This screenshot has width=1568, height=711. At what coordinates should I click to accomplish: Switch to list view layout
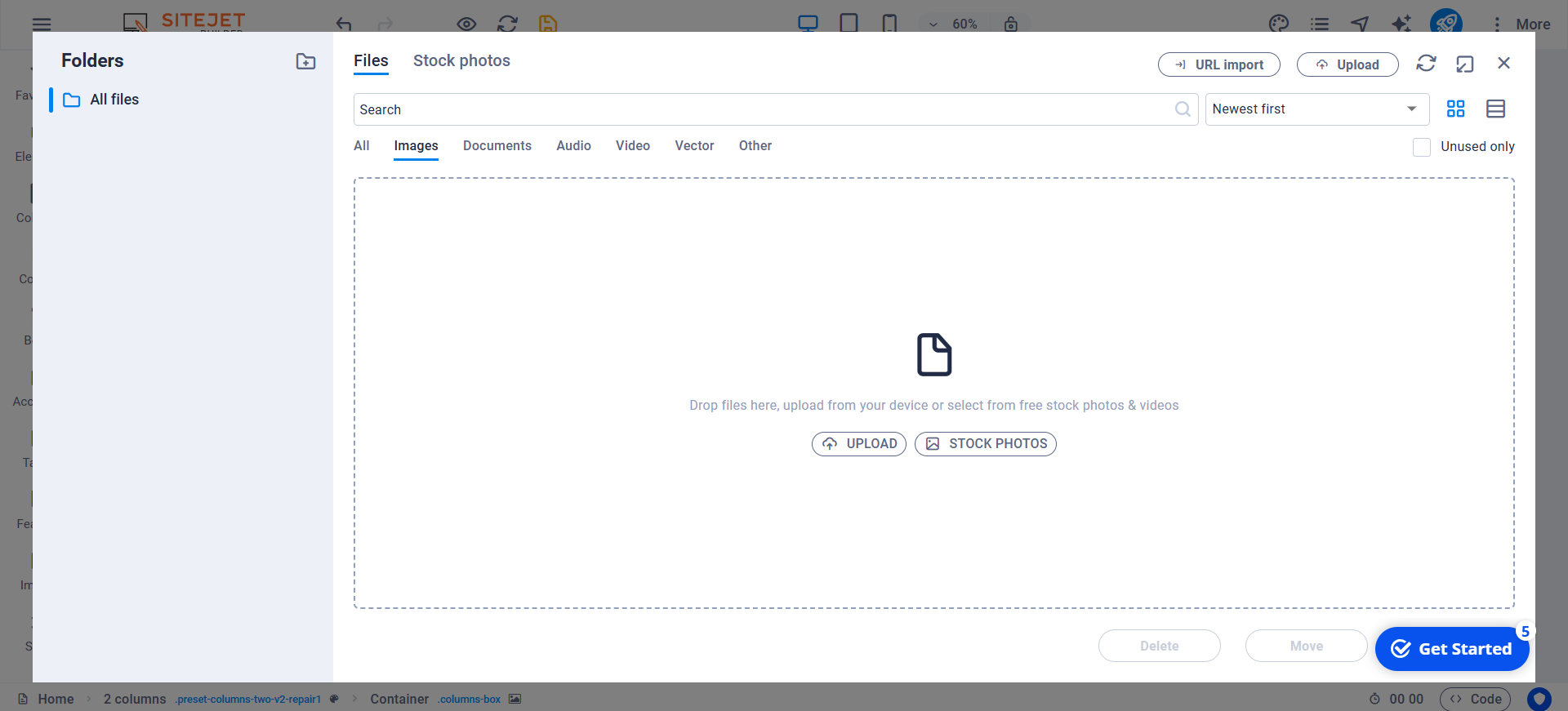(1495, 109)
